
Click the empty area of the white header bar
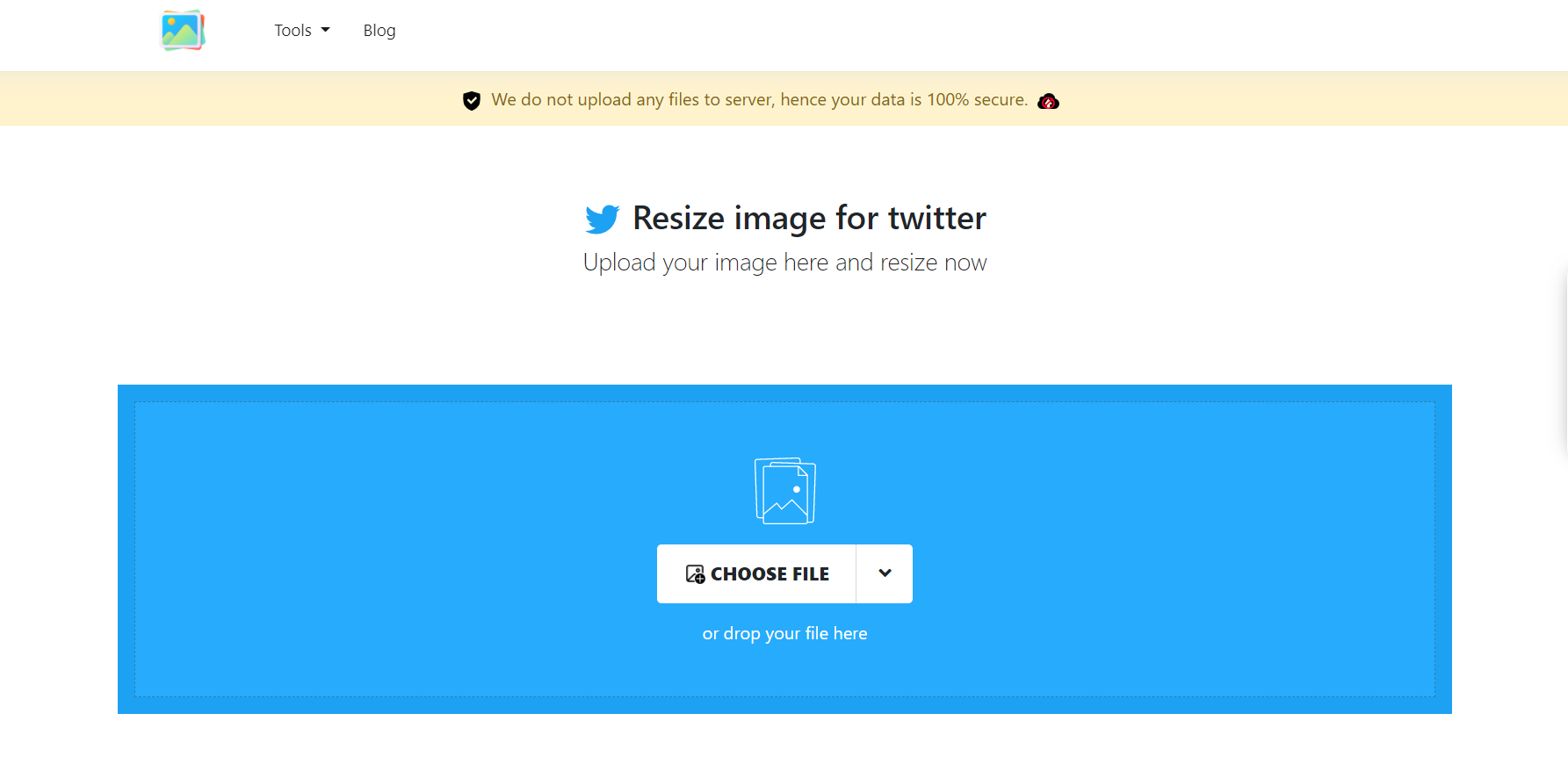pos(966,35)
